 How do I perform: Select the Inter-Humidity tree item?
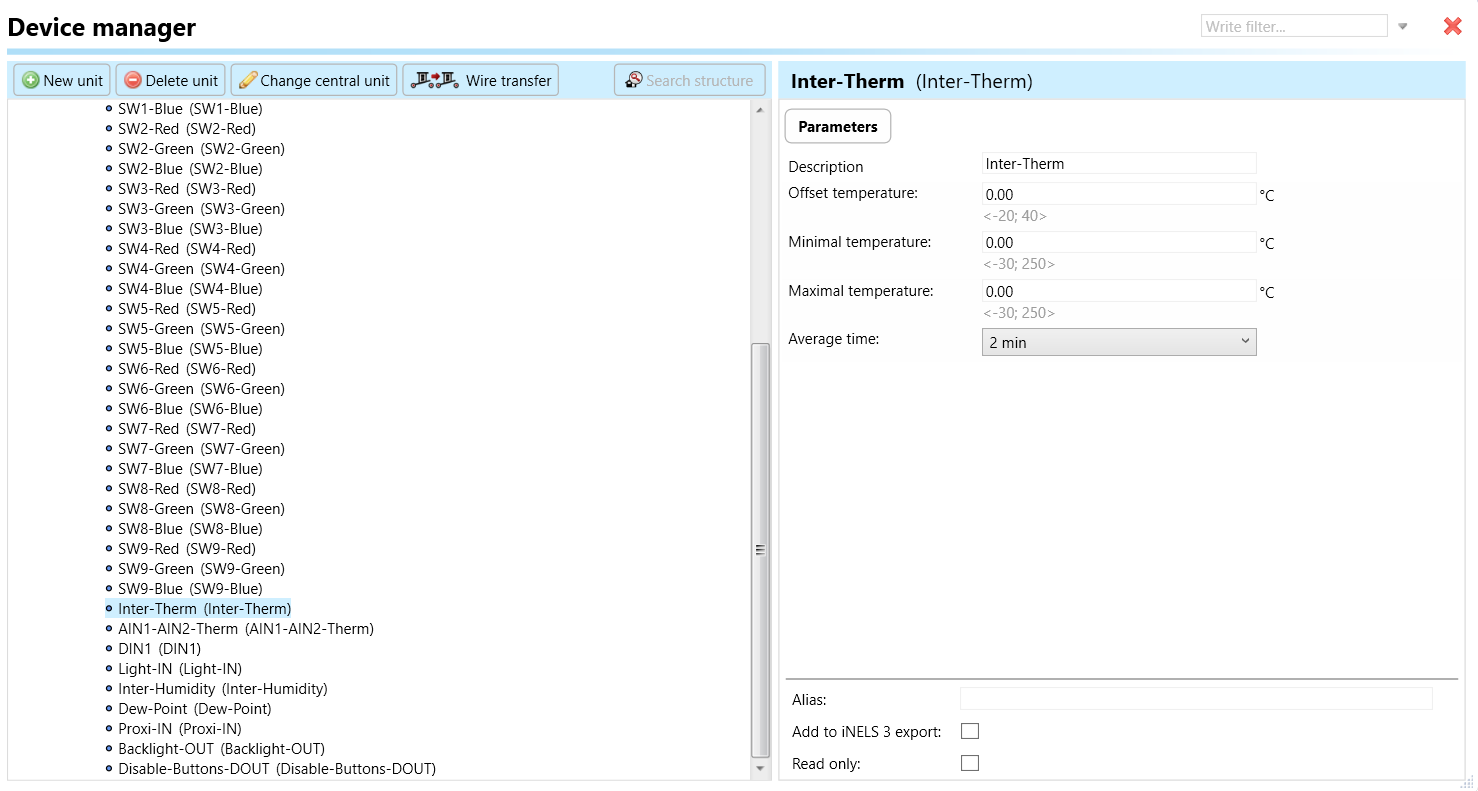pos(222,689)
